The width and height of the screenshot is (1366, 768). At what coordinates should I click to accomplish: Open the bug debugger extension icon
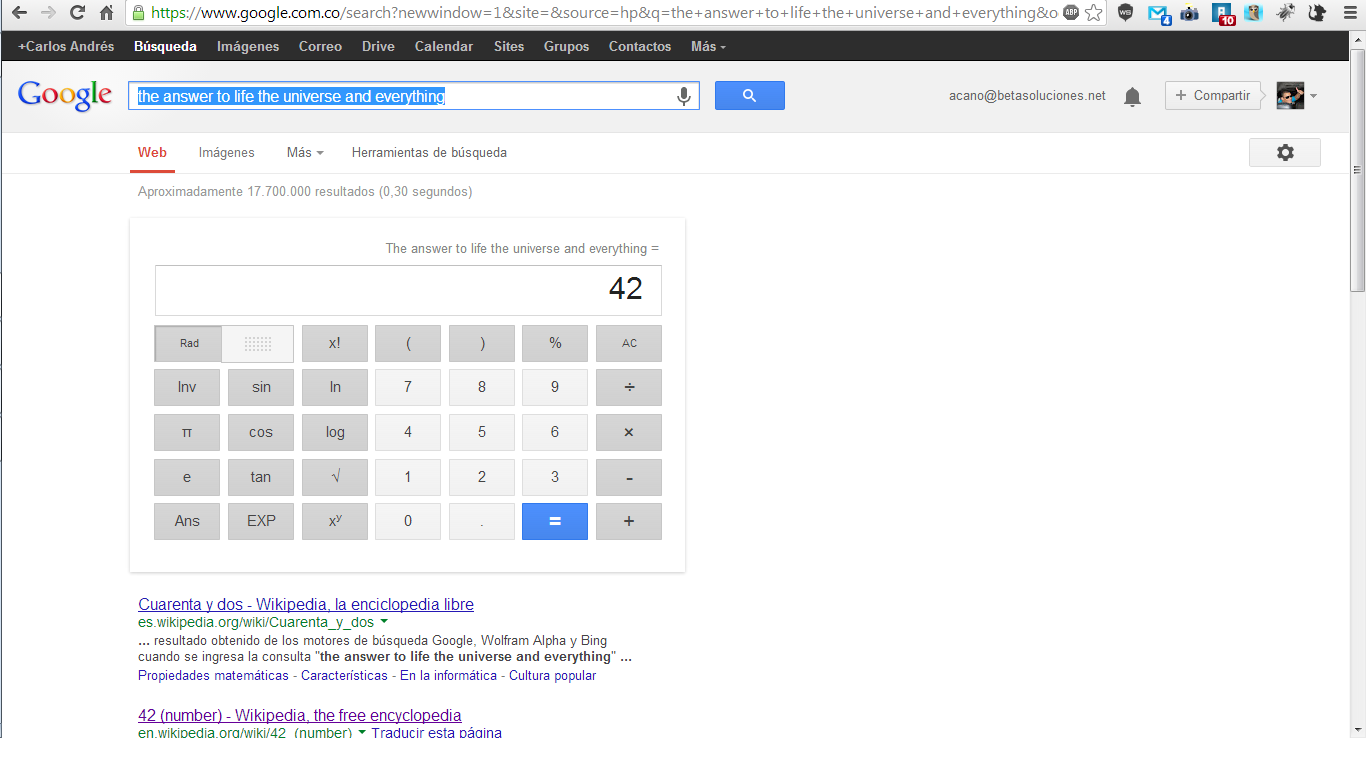coord(1285,13)
